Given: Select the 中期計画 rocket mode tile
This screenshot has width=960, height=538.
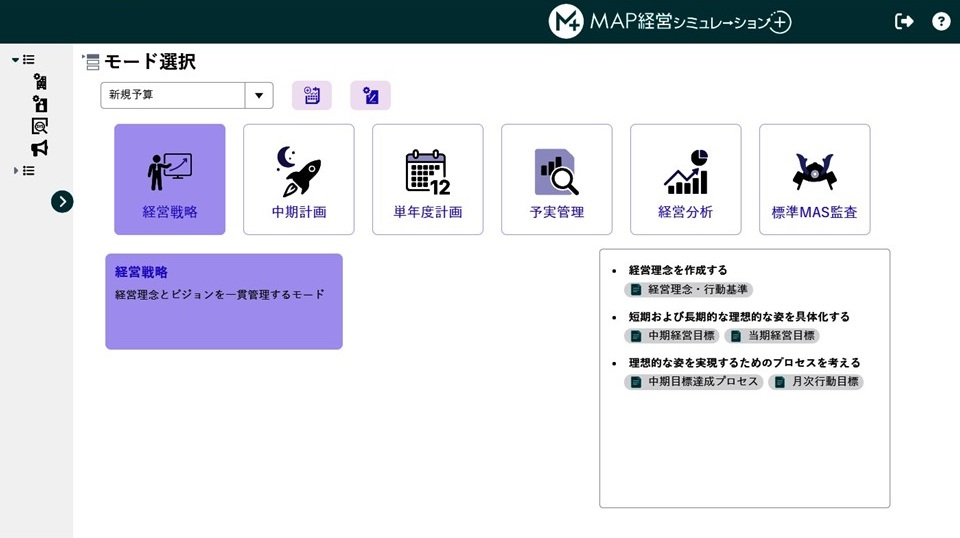Looking at the screenshot, I should (299, 180).
